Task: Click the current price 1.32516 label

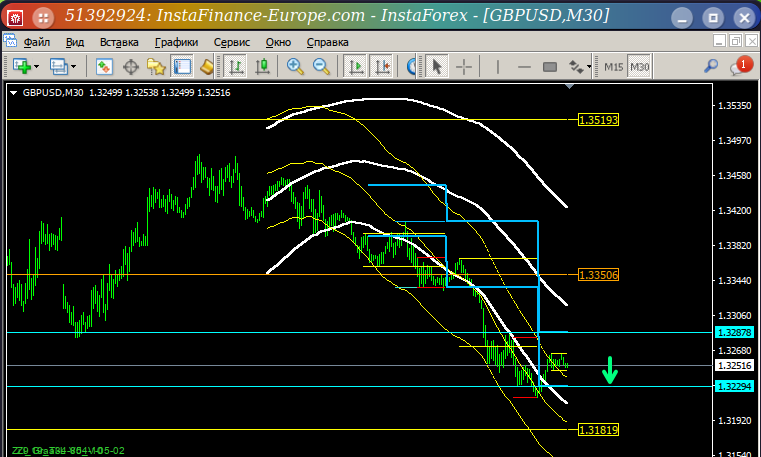Action: [735, 365]
